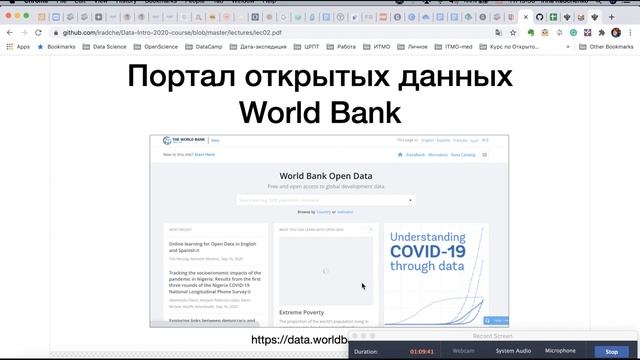The width and height of the screenshot is (640, 360).
Task: Click the Extreme Poverty card title
Action: pos(302,312)
